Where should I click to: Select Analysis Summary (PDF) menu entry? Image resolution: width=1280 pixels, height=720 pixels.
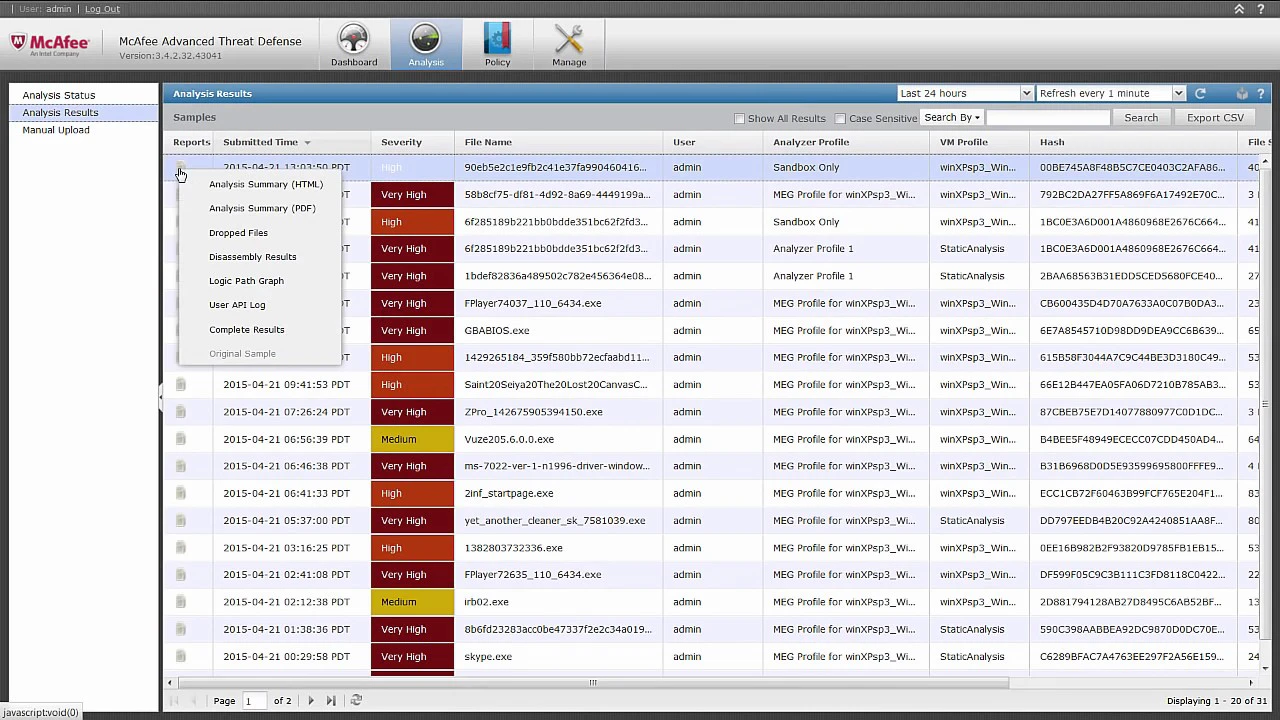click(262, 208)
